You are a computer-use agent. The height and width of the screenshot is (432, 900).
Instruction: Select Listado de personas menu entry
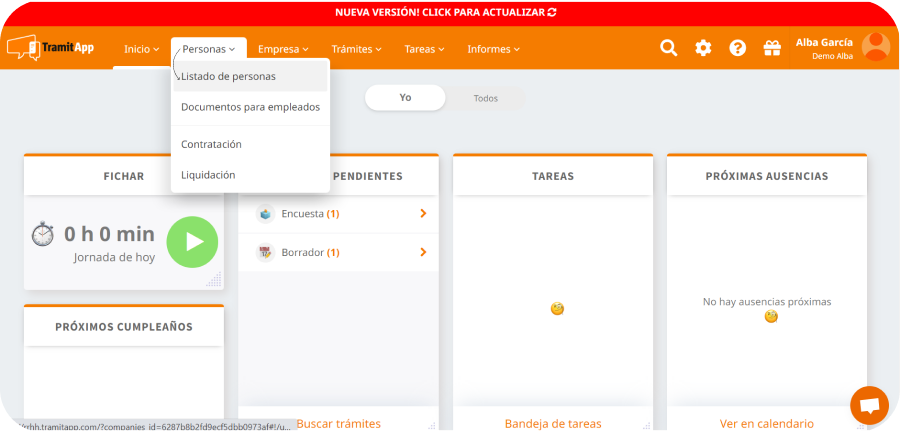(228, 76)
